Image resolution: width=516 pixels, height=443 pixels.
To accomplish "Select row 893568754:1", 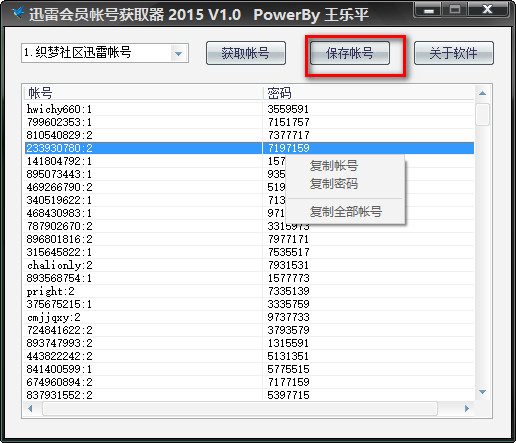I will (x=249, y=278).
